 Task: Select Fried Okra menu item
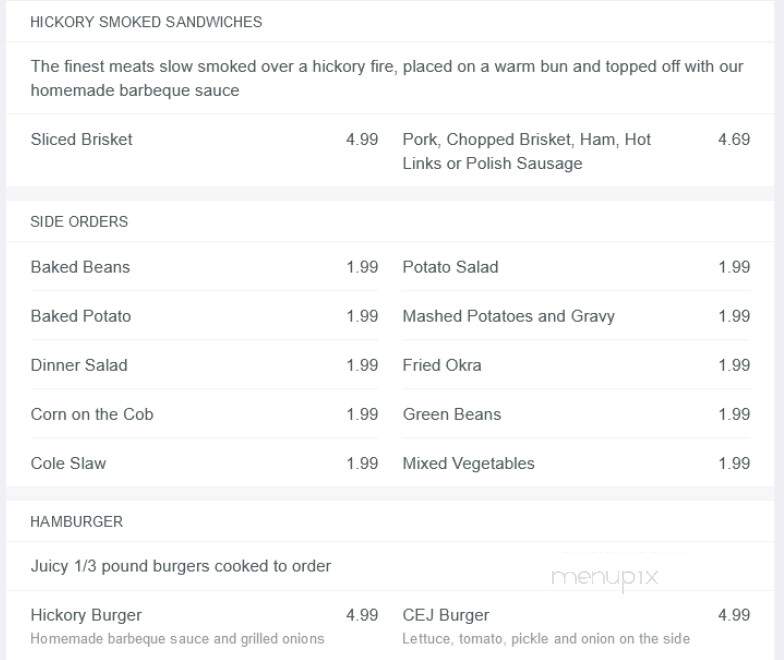(442, 365)
